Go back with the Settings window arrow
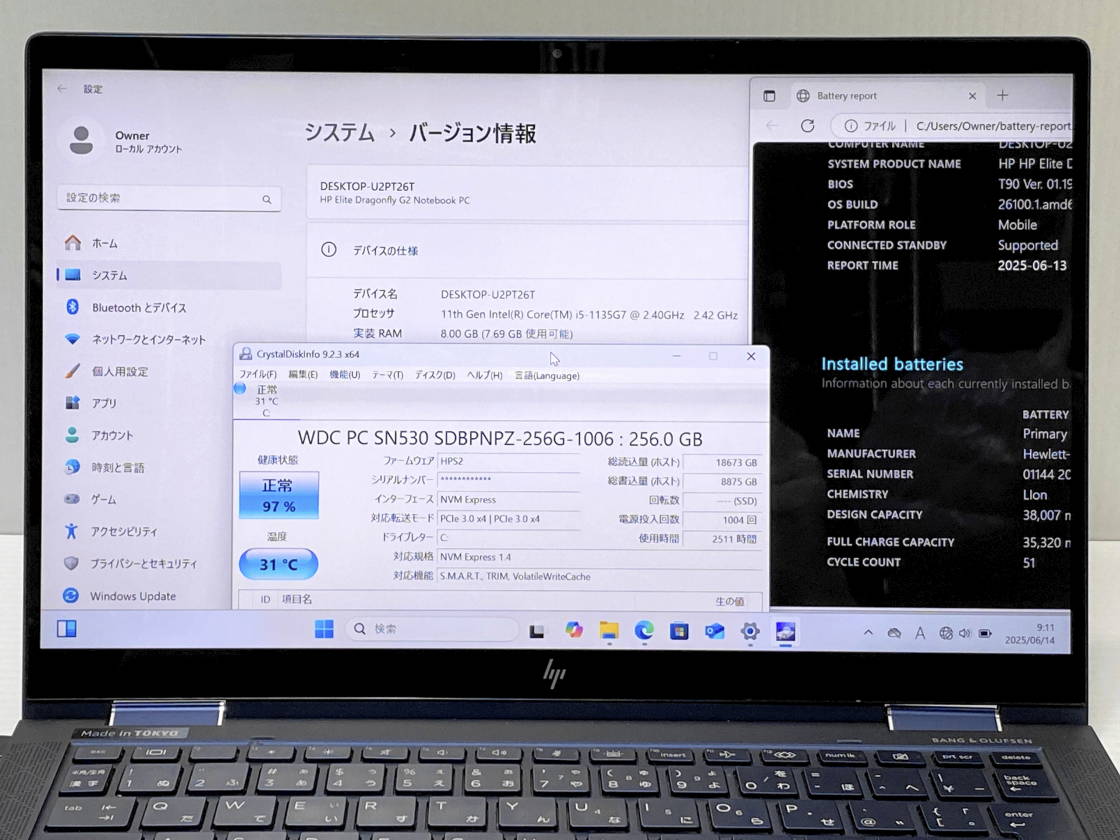 click(x=62, y=89)
